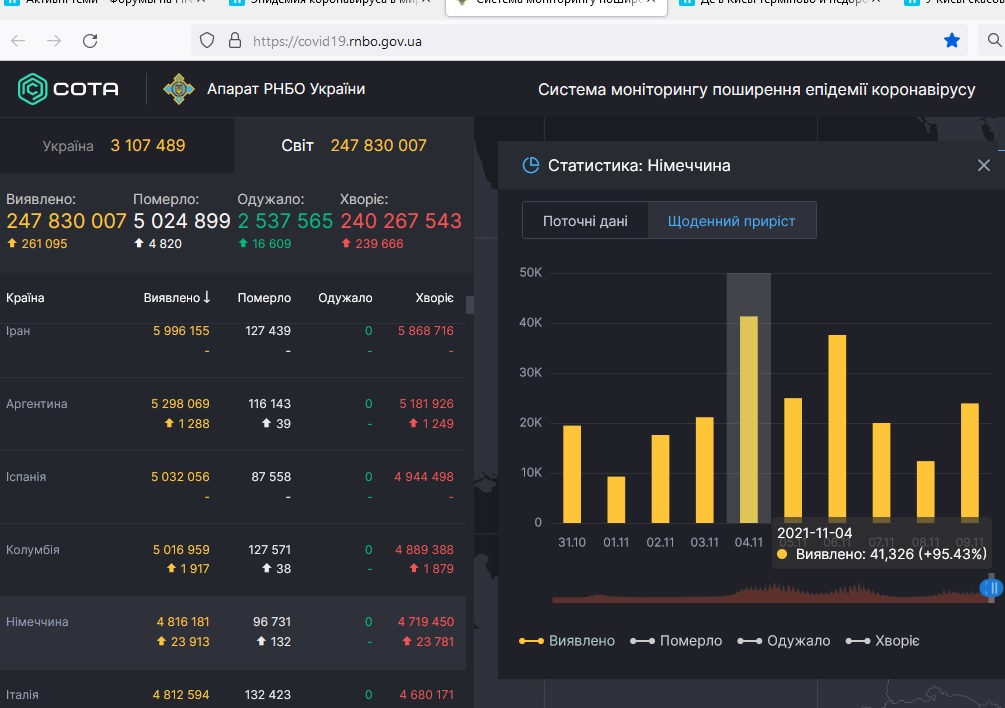This screenshot has width=1005, height=708.
Task: Click the site security lock icon
Action: tap(235, 41)
